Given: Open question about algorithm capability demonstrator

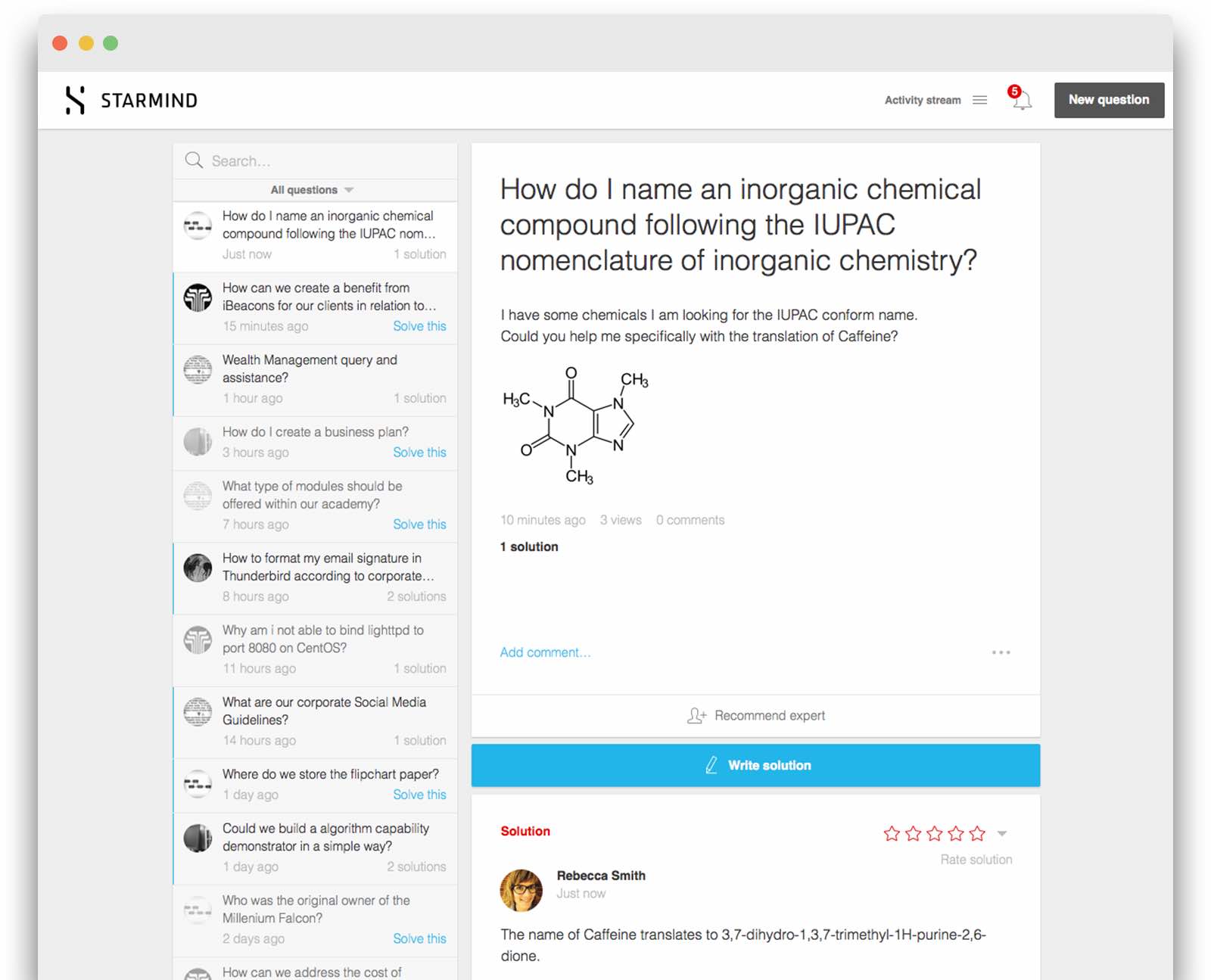Looking at the screenshot, I should [315, 848].
